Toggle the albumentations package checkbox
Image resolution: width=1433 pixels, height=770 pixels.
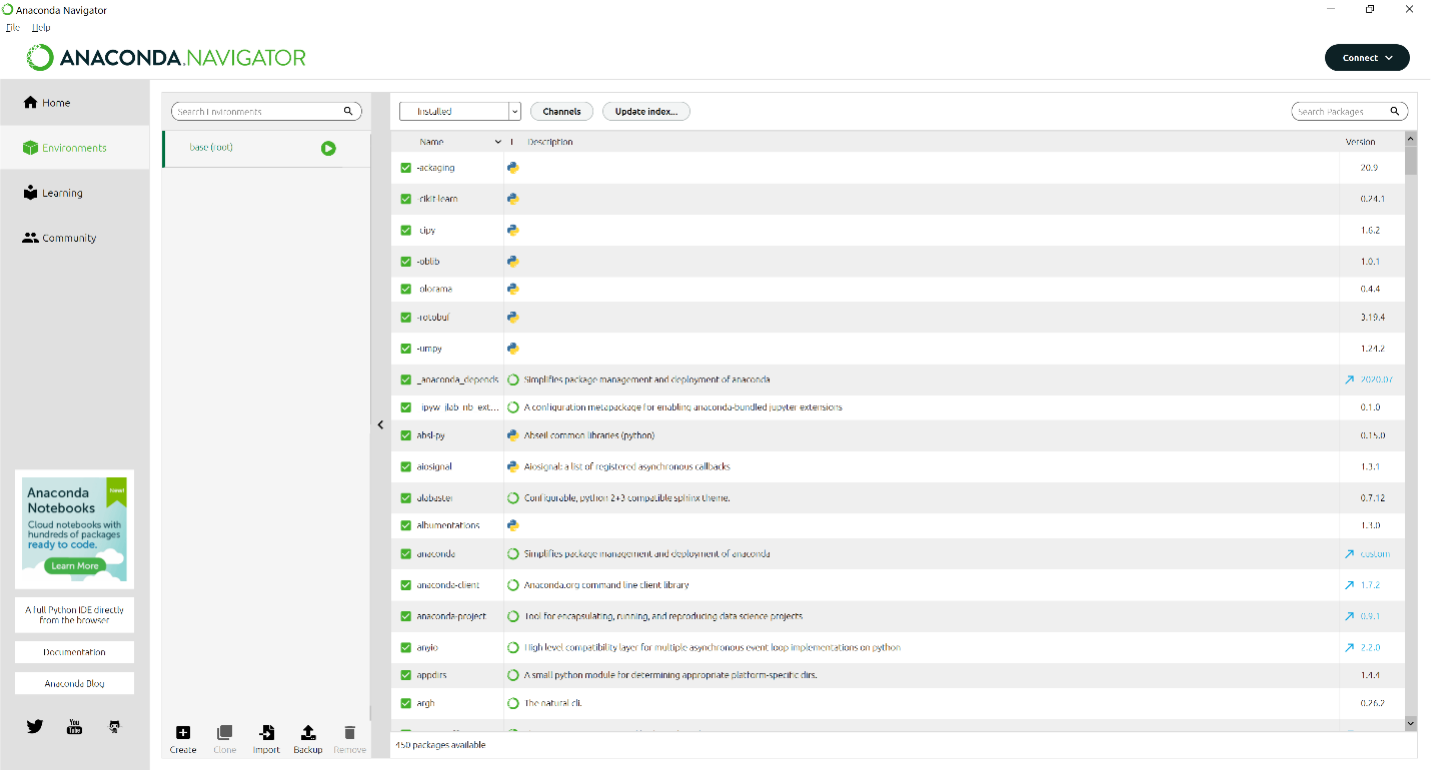pos(406,526)
